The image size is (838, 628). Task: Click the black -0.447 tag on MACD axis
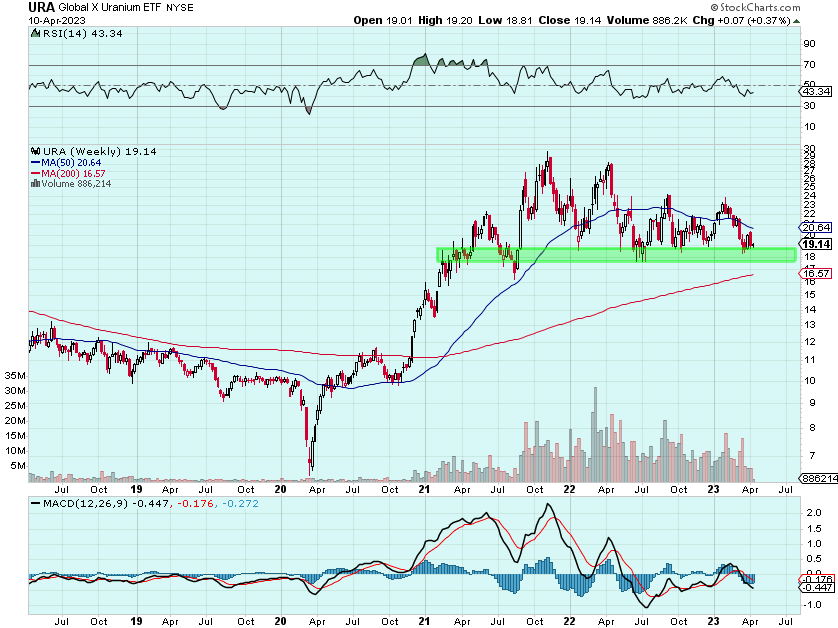tap(817, 588)
